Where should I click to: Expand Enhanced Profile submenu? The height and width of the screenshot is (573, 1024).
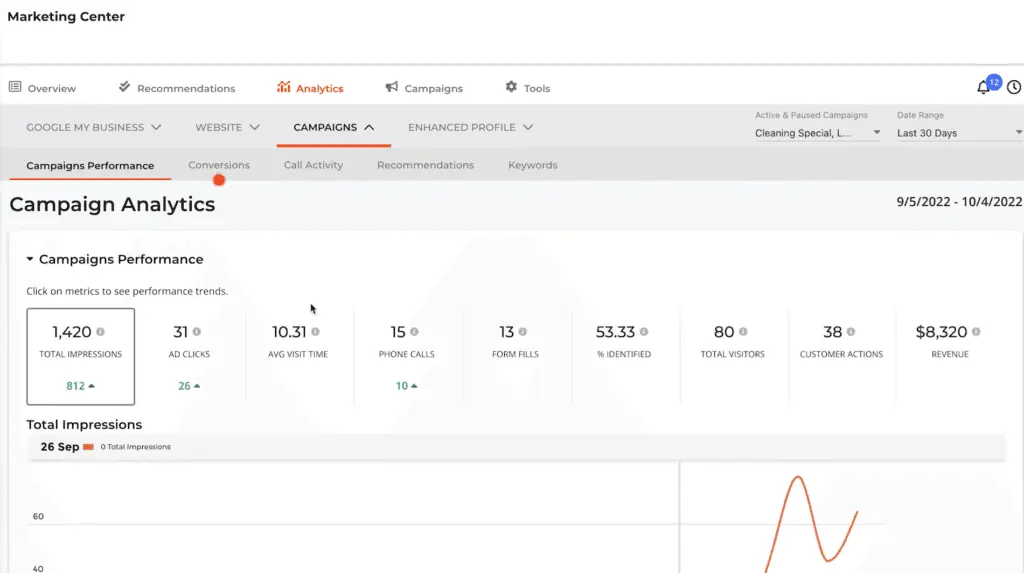click(x=470, y=127)
